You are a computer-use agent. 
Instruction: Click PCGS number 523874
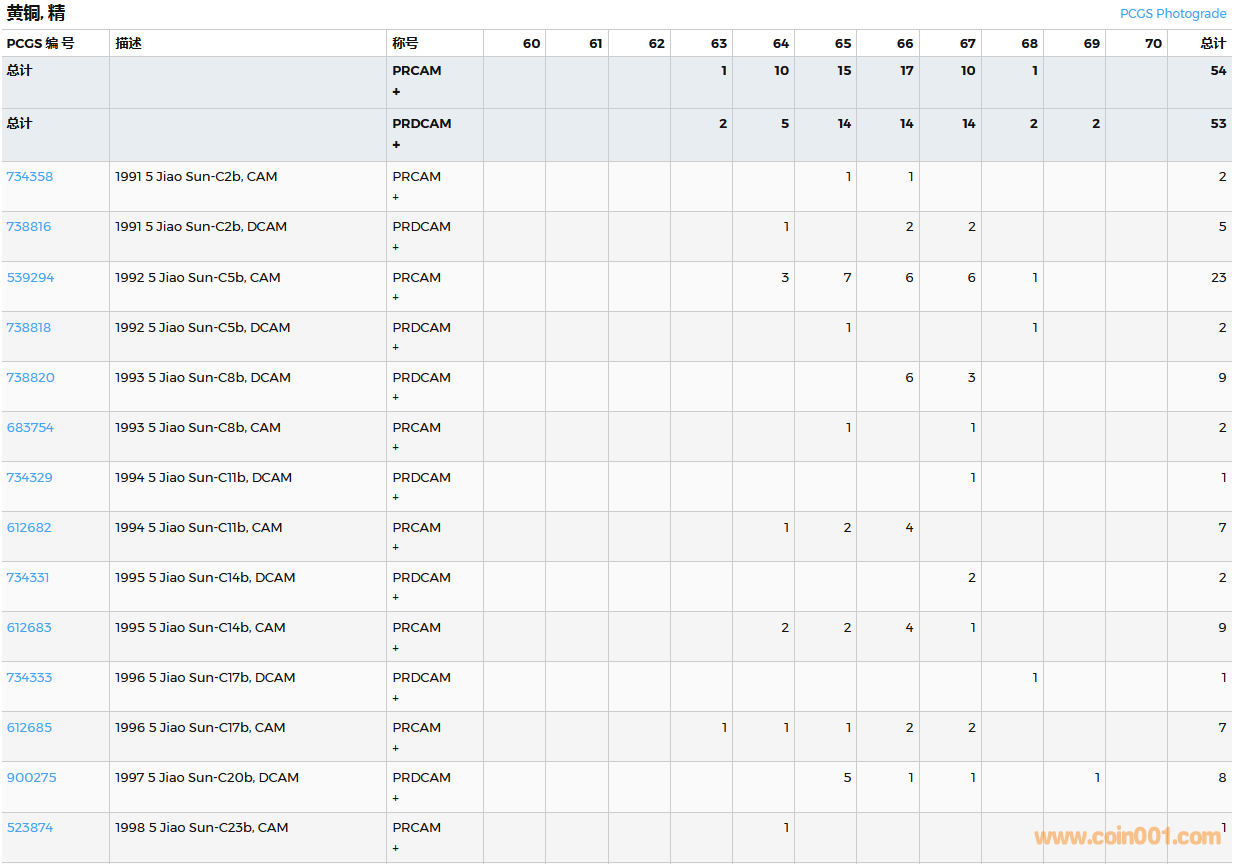point(30,828)
